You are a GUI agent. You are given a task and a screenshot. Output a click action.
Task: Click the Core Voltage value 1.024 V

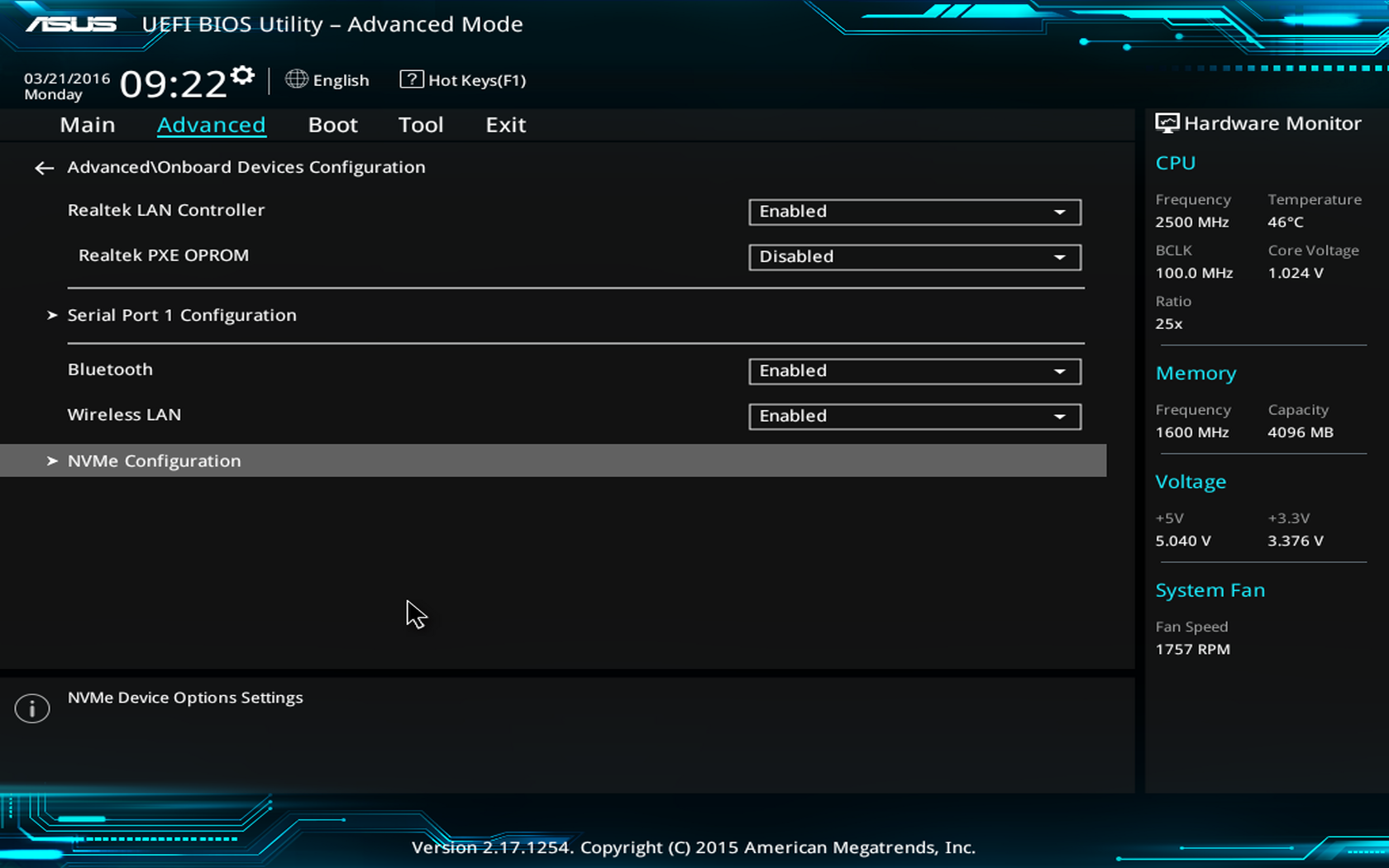1296,273
